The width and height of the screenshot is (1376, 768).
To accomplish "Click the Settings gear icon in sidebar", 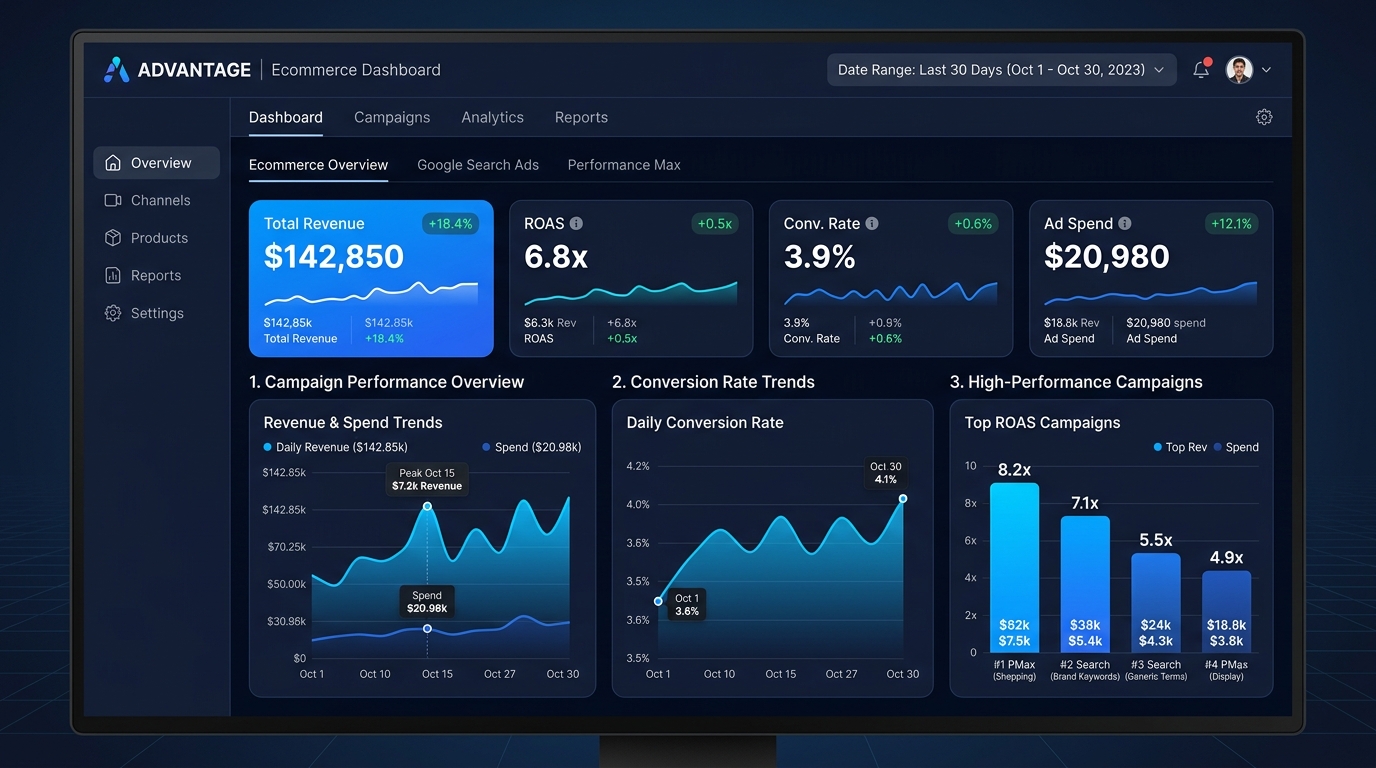I will pos(113,313).
